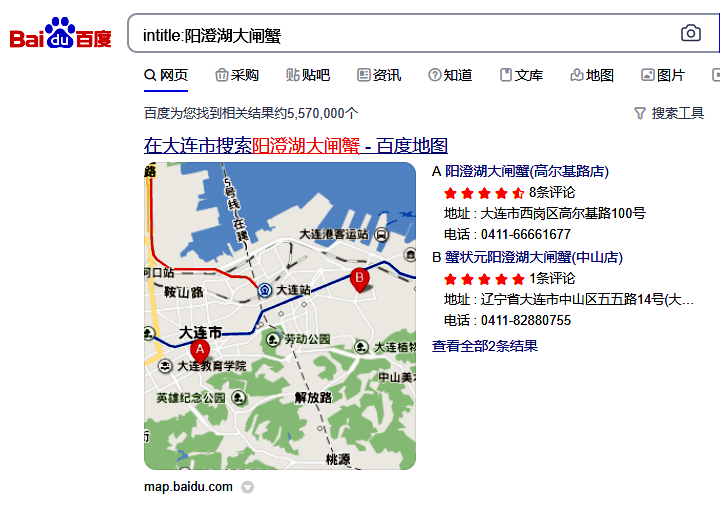Switch to the 贴吧 tab
This screenshot has height=509, width=720.
[x=308, y=75]
